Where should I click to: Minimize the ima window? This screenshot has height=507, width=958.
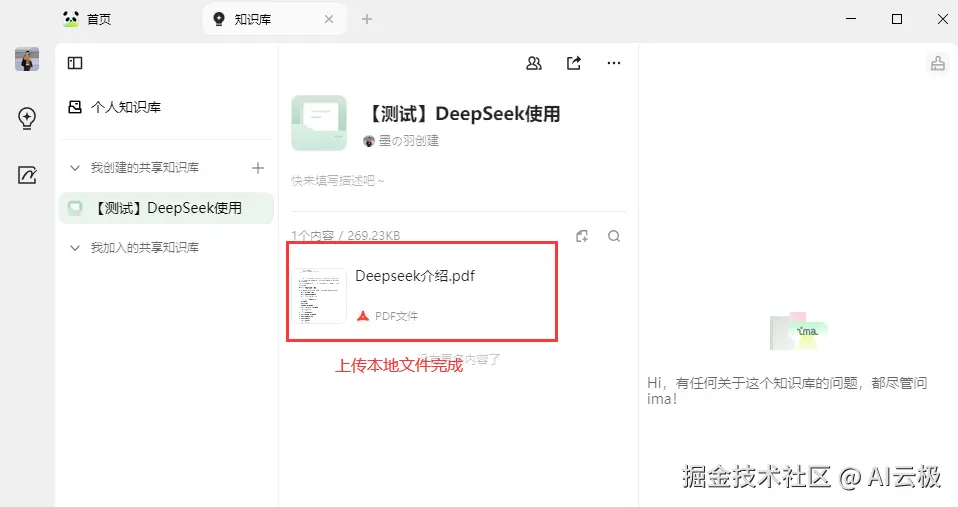pyautogui.click(x=850, y=19)
